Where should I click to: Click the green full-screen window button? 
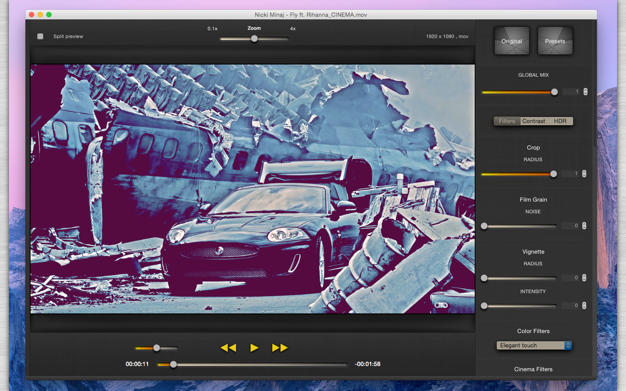[49, 15]
